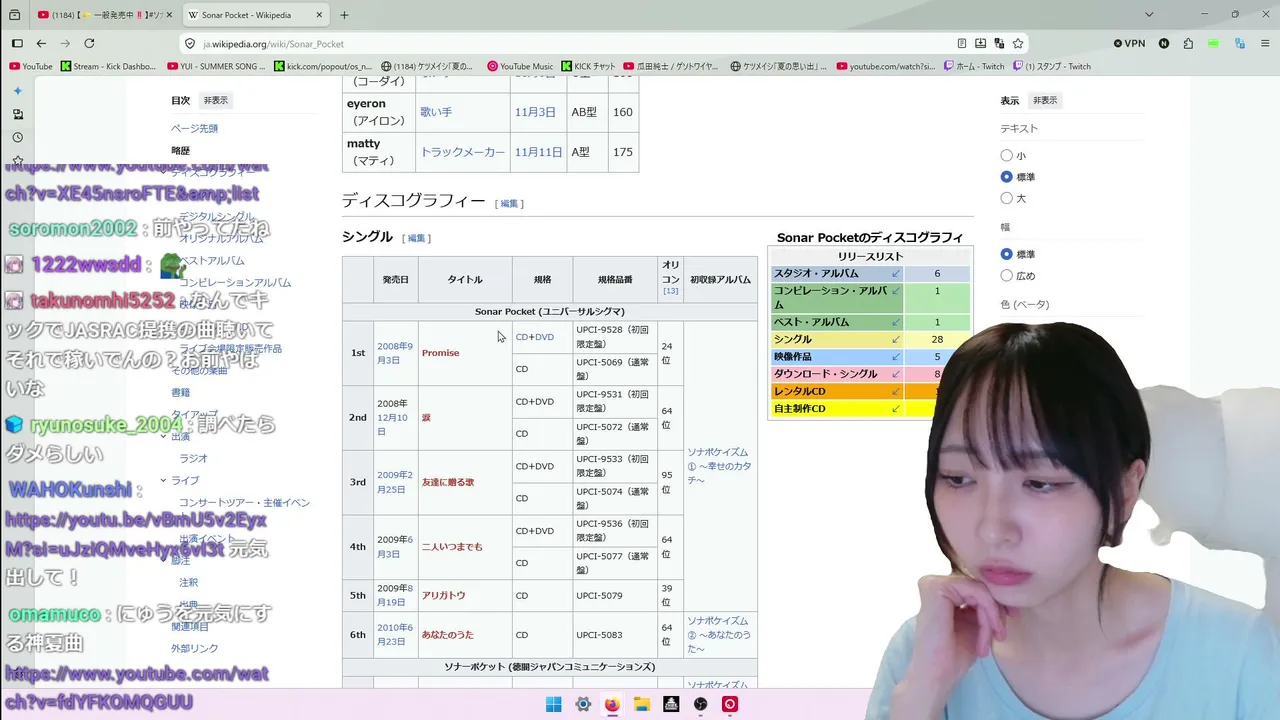Open a new tab with plus button
This screenshot has width=1280, height=720.
(344, 15)
